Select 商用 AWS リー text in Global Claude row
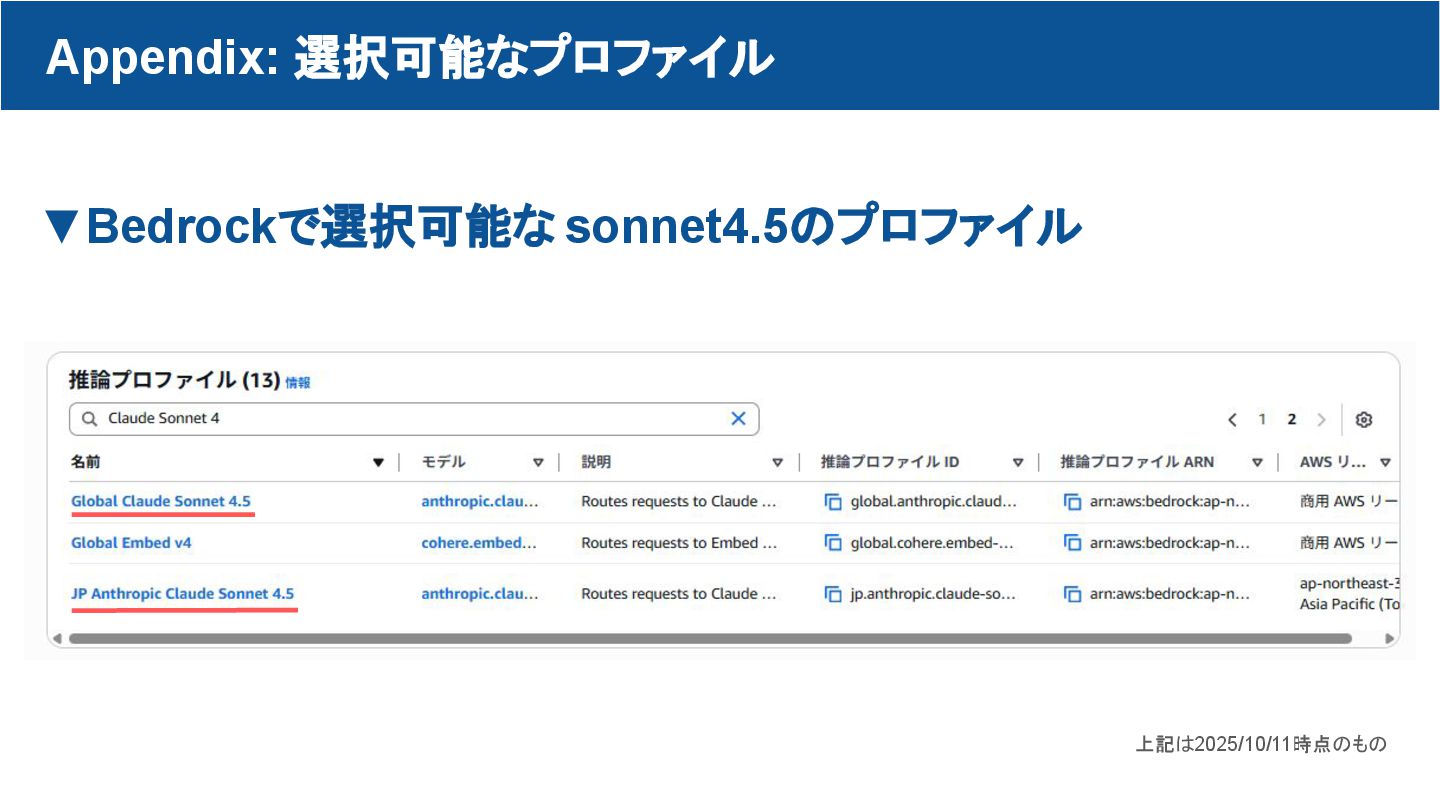The image size is (1440, 810). [x=1348, y=501]
